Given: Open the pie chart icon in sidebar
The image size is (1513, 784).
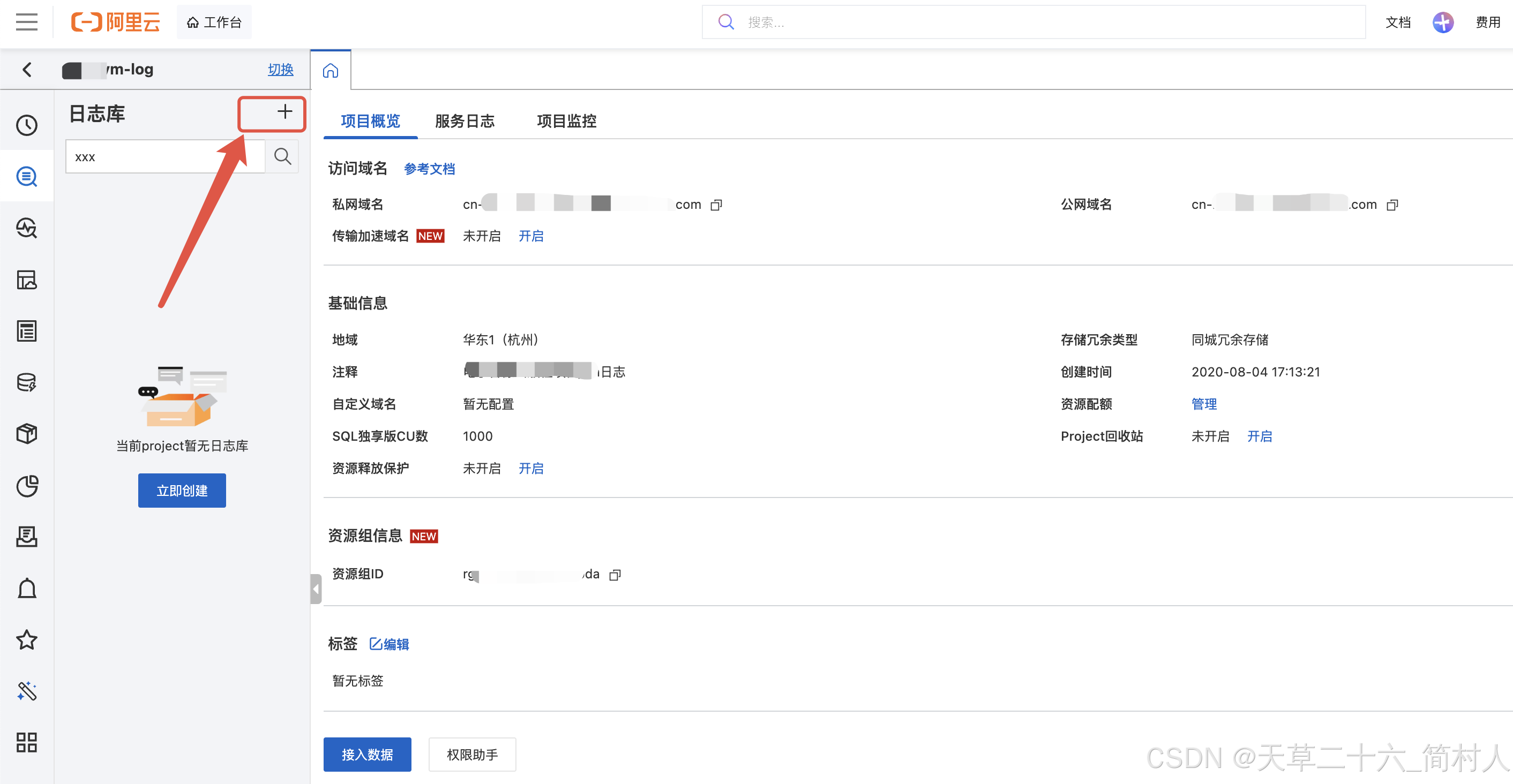Looking at the screenshot, I should pyautogui.click(x=26, y=486).
